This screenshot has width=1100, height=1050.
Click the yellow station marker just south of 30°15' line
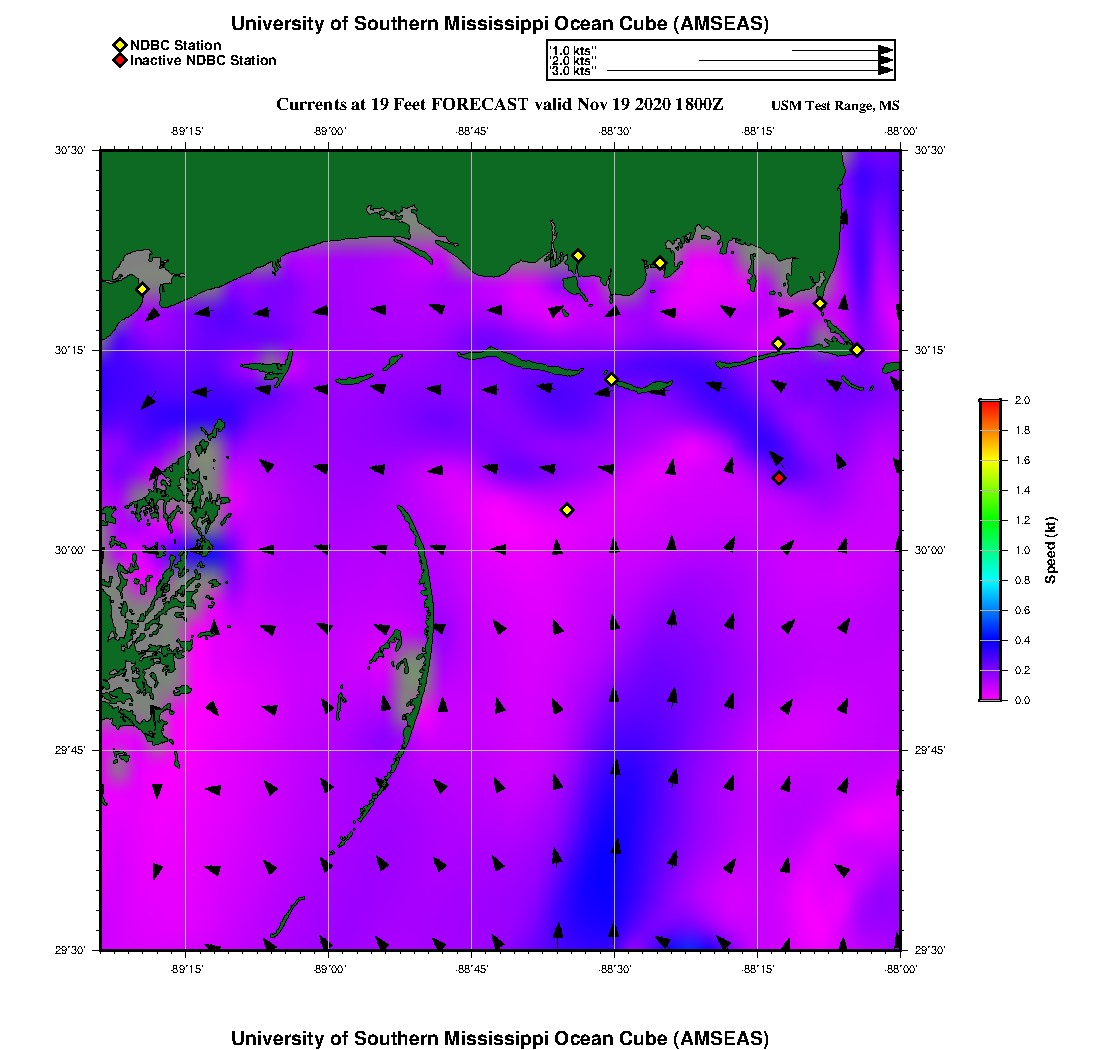click(x=612, y=379)
